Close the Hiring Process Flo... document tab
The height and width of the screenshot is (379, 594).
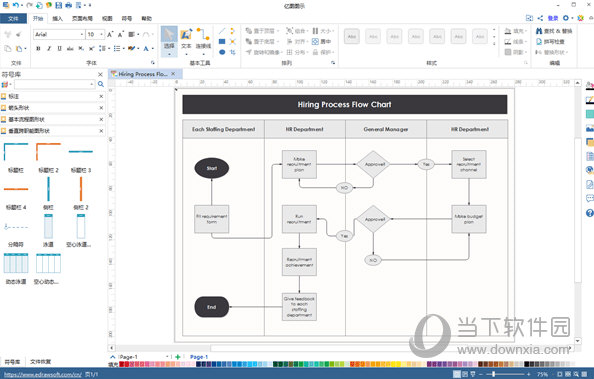coord(173,74)
